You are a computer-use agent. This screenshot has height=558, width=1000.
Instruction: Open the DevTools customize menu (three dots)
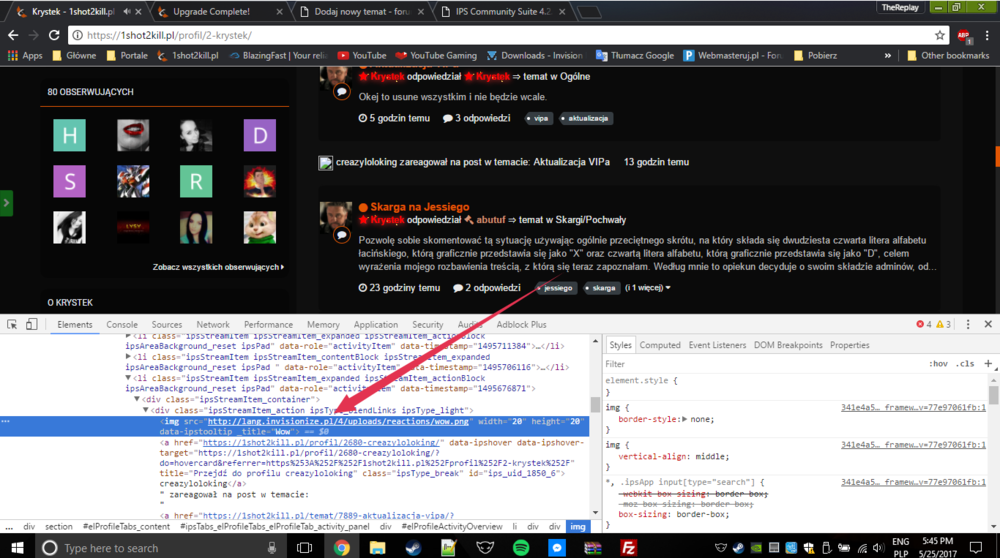click(966, 325)
